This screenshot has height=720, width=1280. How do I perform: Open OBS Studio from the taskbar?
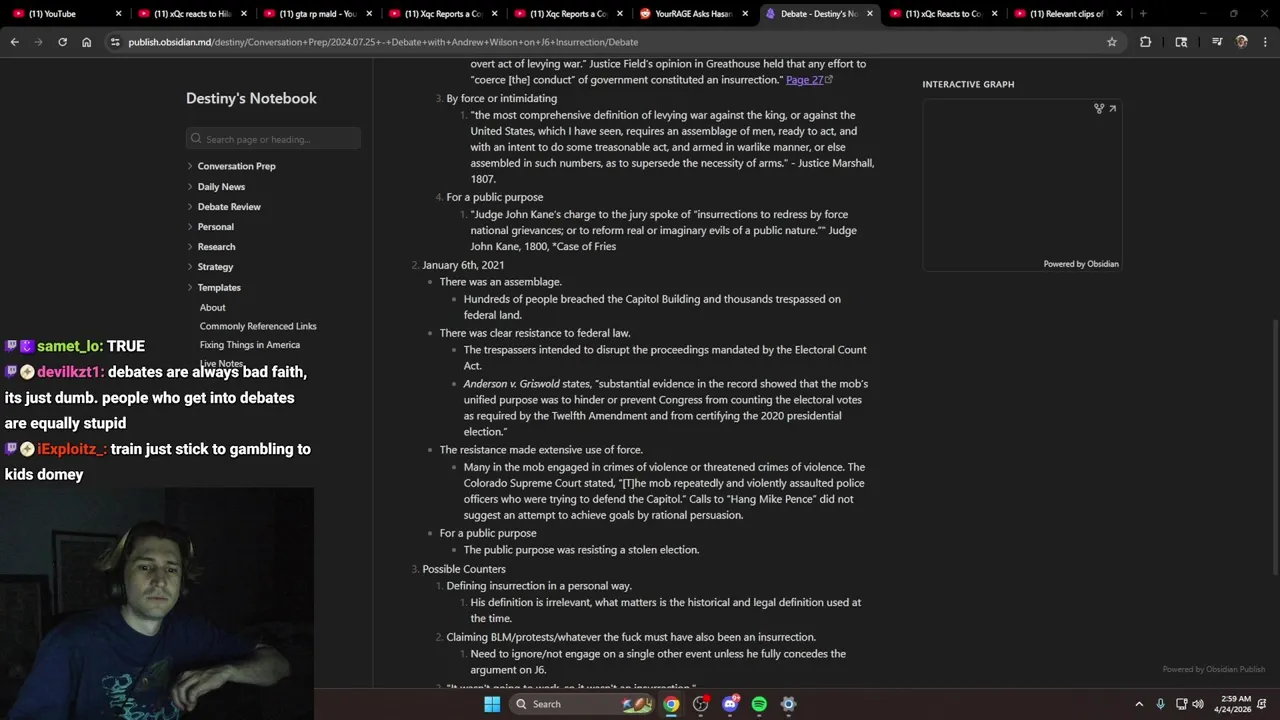tap(700, 704)
